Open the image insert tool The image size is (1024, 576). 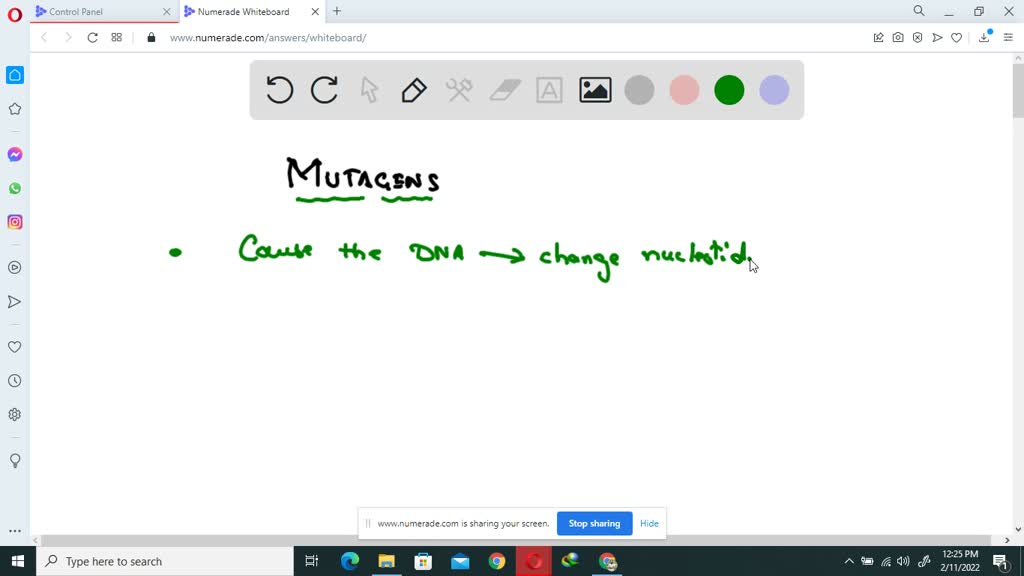[594, 90]
